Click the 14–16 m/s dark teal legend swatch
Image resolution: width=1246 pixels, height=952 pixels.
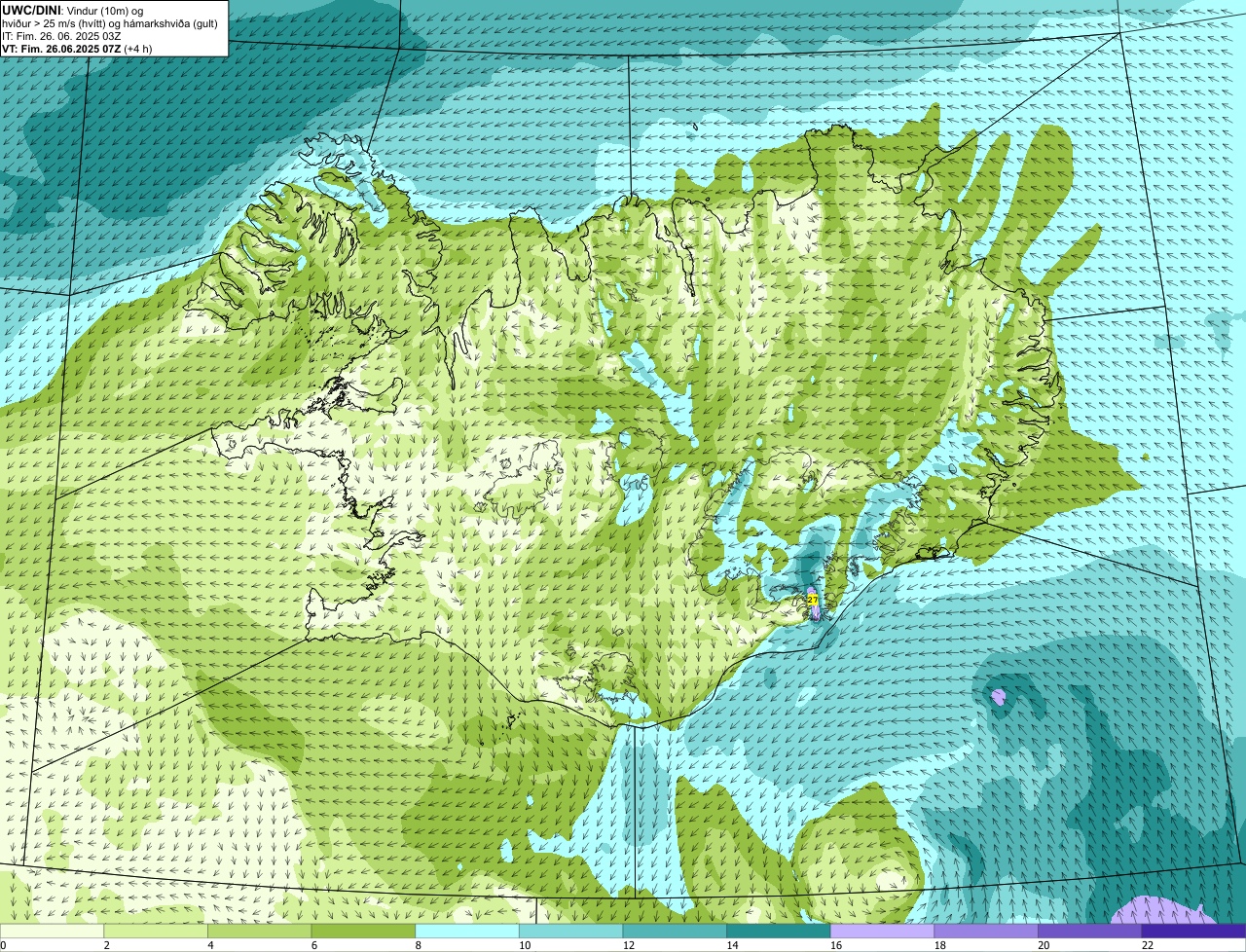click(779, 931)
